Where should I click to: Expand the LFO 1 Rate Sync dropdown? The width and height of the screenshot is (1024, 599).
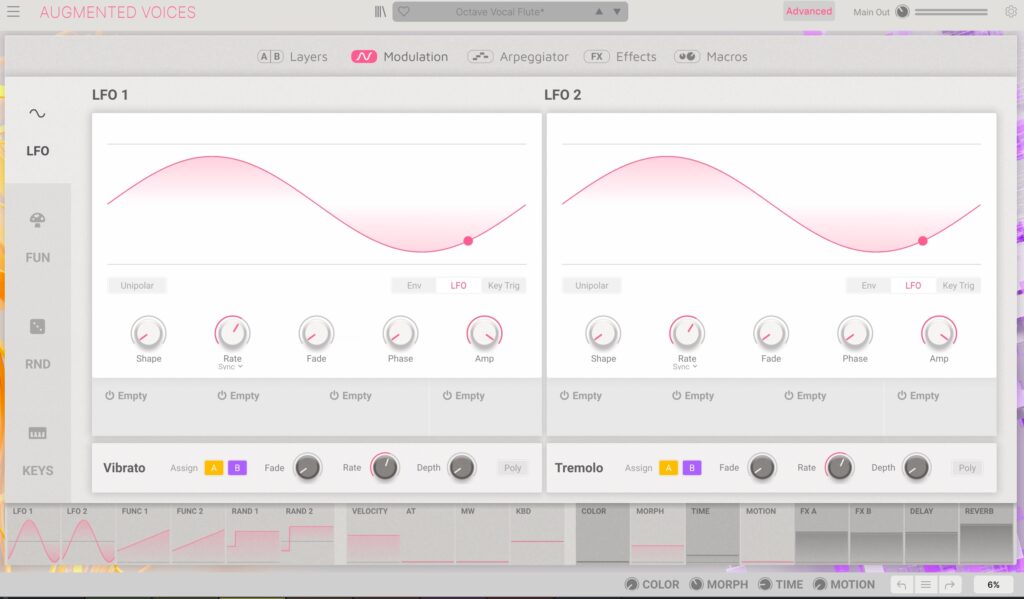coord(232,367)
